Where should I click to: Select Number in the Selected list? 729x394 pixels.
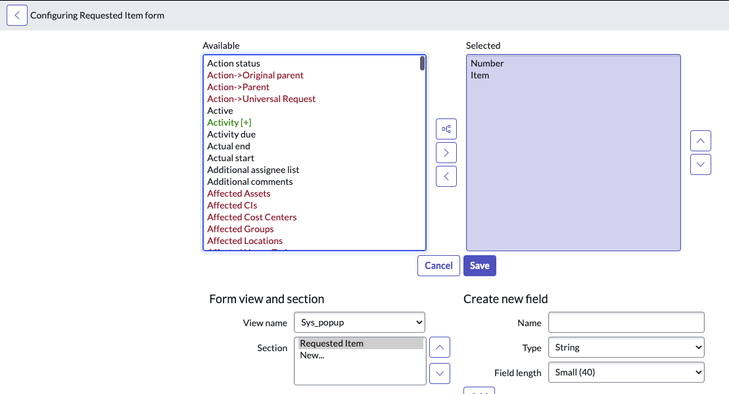(487, 63)
